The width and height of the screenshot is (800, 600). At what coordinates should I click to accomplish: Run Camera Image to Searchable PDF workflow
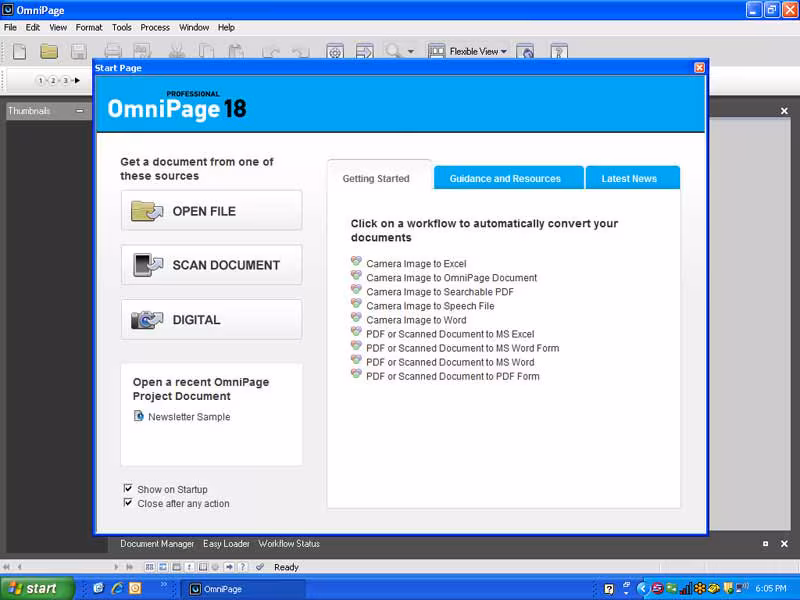(440, 292)
